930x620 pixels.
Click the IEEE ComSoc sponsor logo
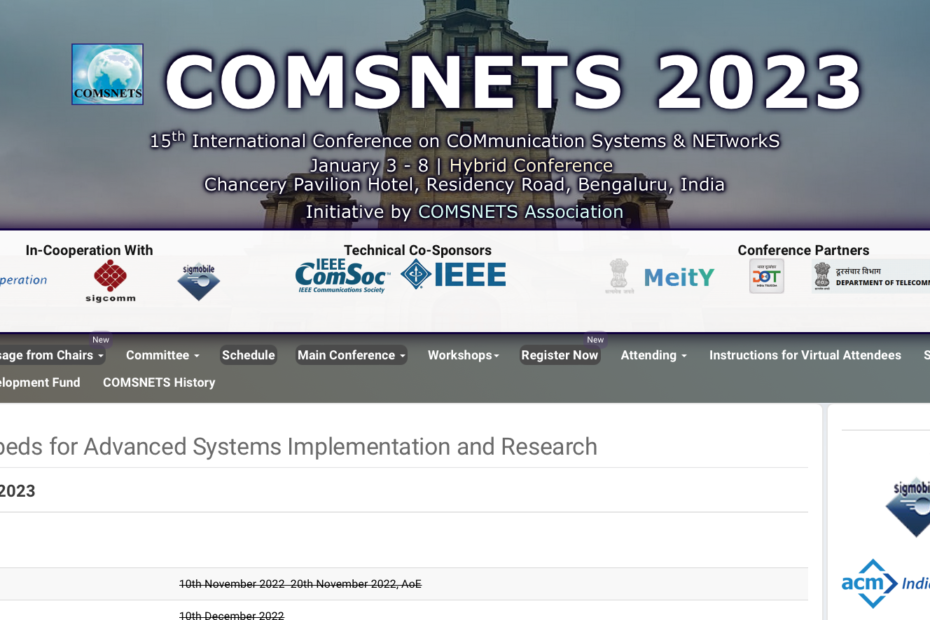click(343, 276)
